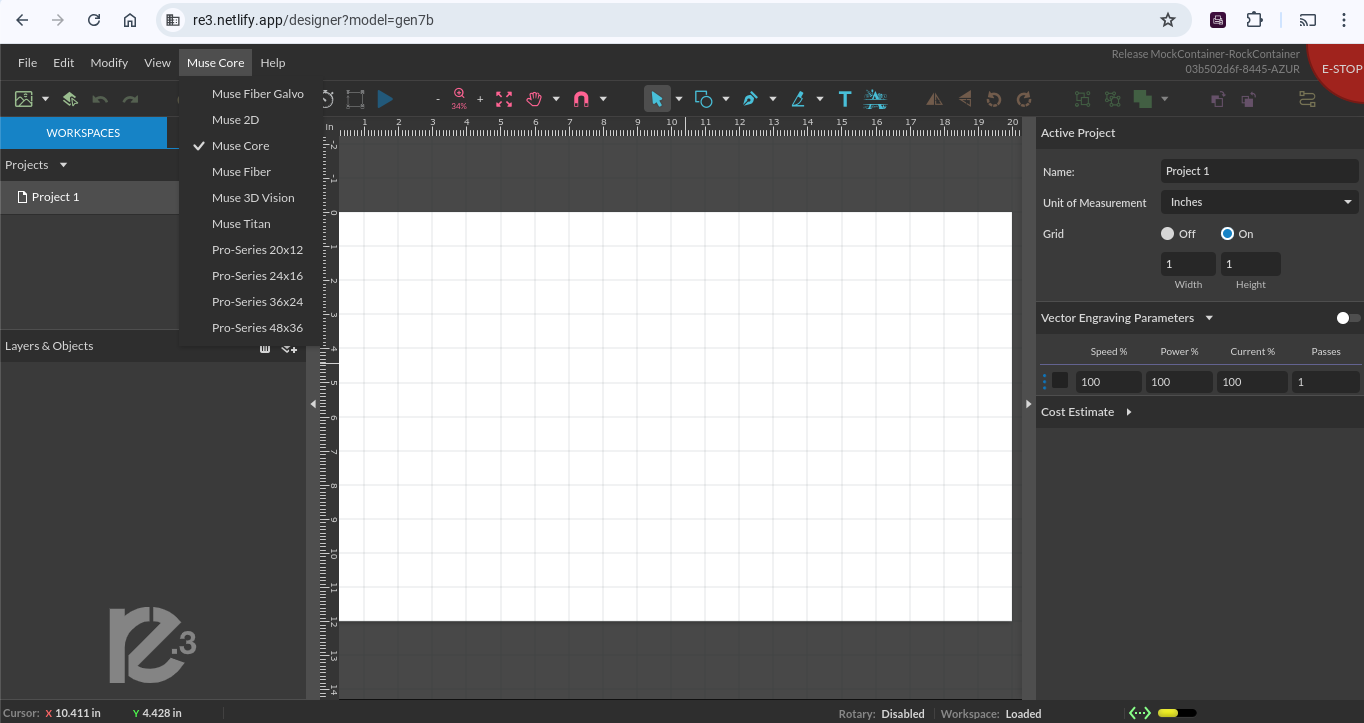Click the Speed % value field
The image size is (1364, 723).
pyautogui.click(x=1109, y=382)
